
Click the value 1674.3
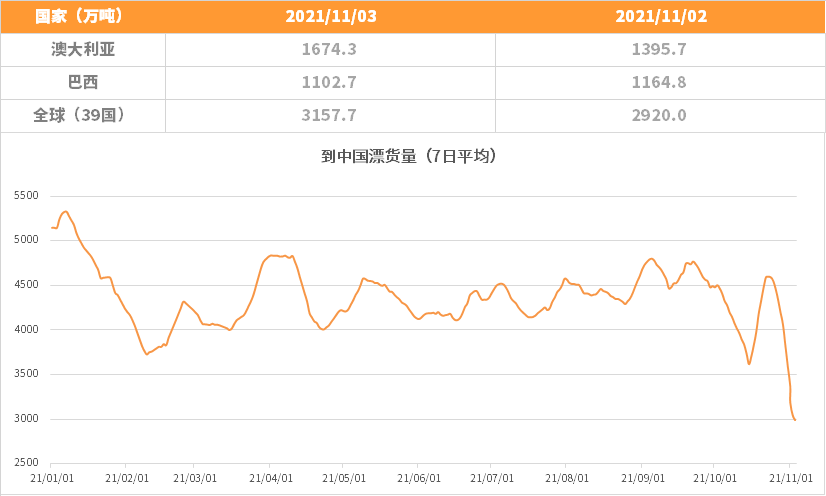click(329, 49)
